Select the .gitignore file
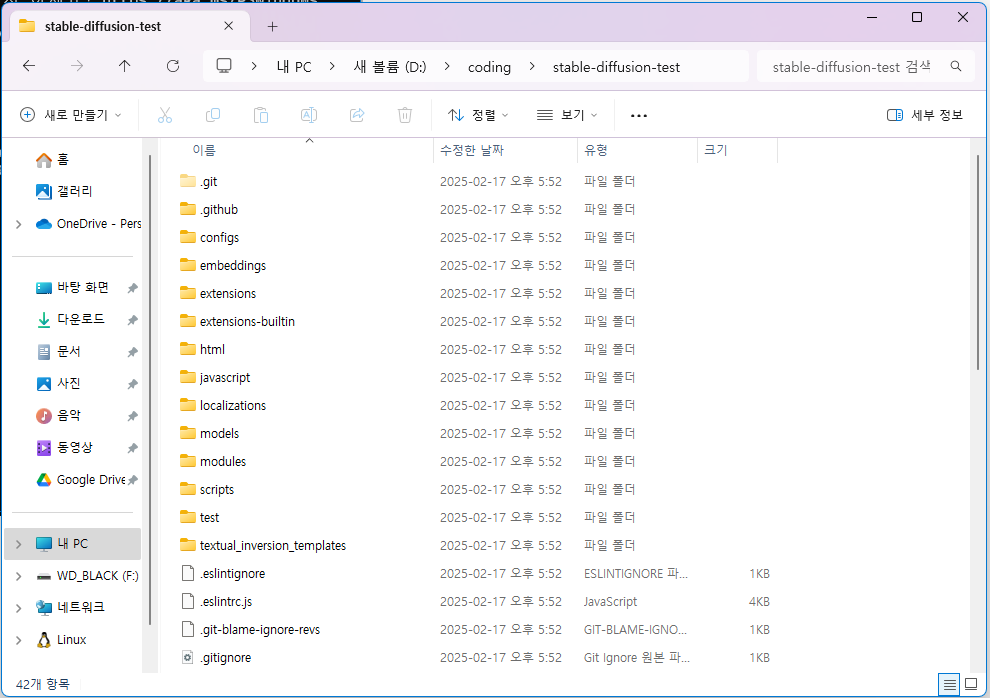 (216, 658)
